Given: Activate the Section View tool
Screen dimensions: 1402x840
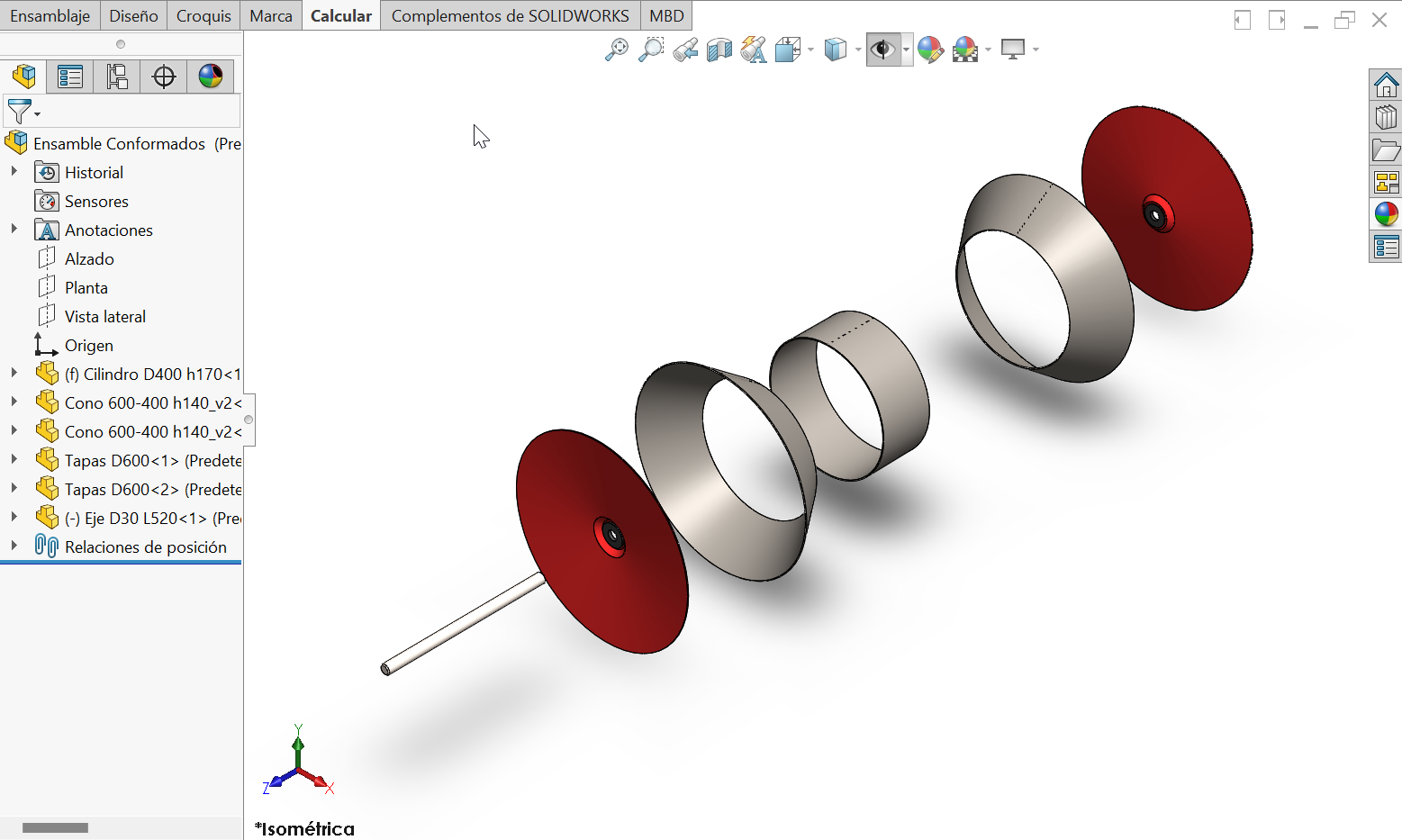Looking at the screenshot, I should pyautogui.click(x=719, y=50).
